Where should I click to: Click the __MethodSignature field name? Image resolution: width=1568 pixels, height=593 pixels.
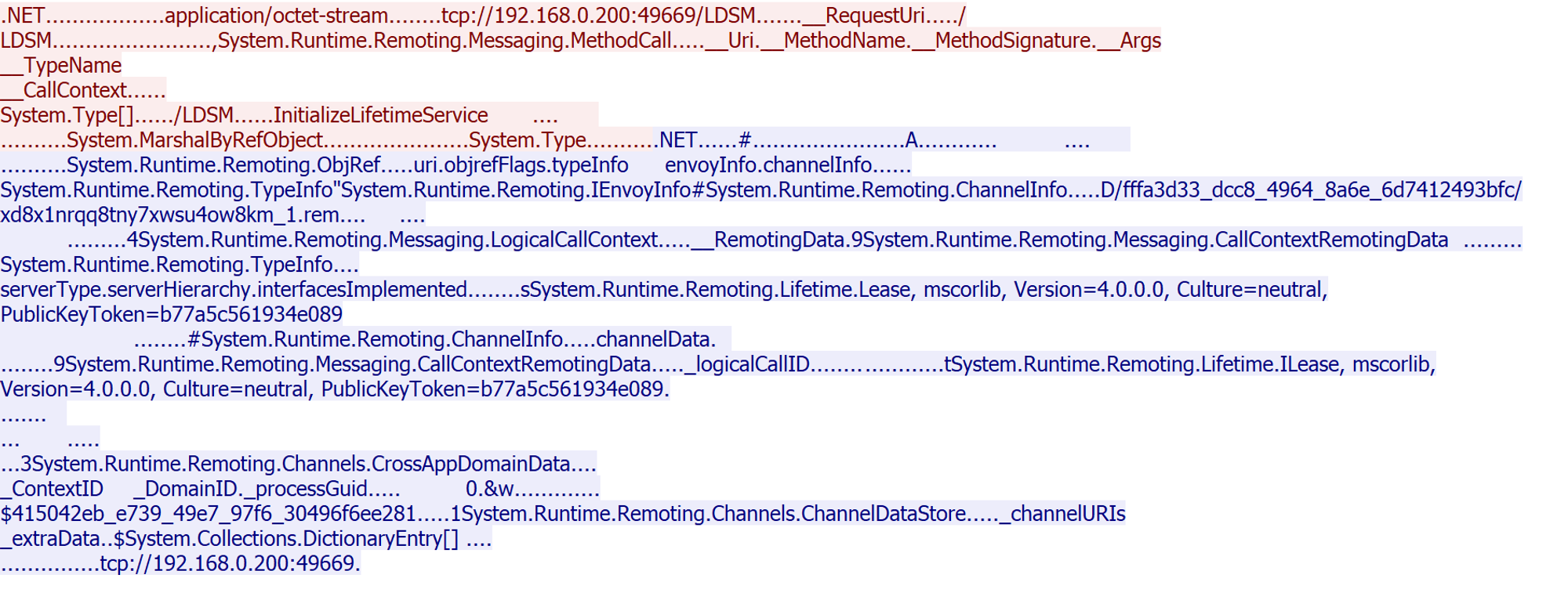pos(1014,41)
